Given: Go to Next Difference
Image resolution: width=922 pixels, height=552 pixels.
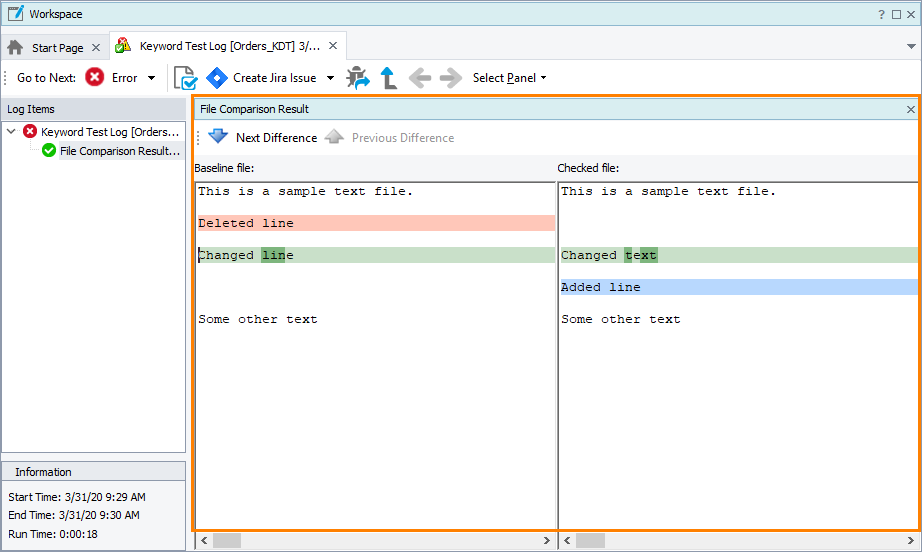Looking at the screenshot, I should tap(263, 138).
